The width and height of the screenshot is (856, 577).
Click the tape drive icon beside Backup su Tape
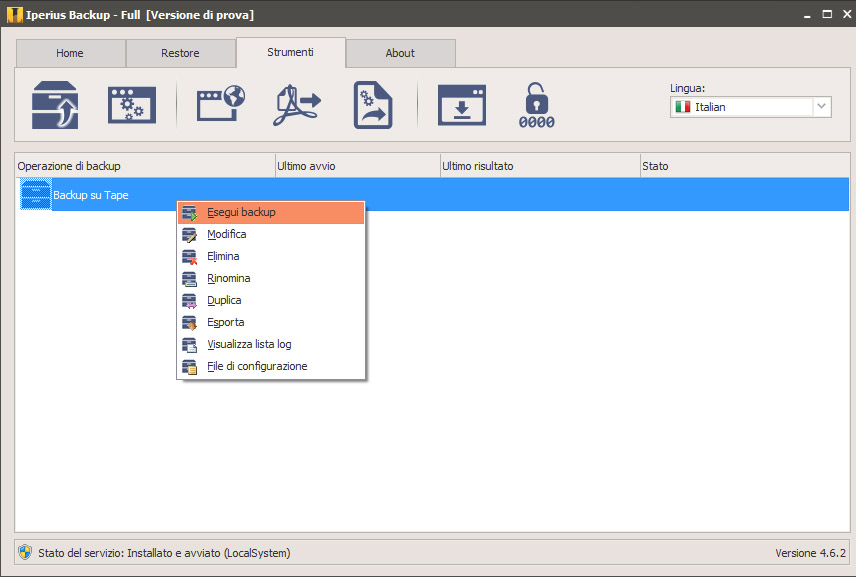point(35,195)
